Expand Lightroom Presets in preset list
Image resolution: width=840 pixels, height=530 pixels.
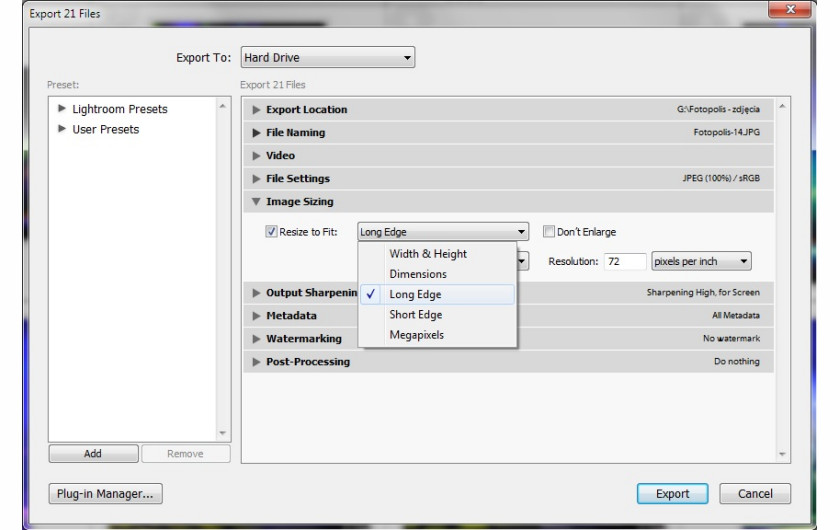point(62,108)
